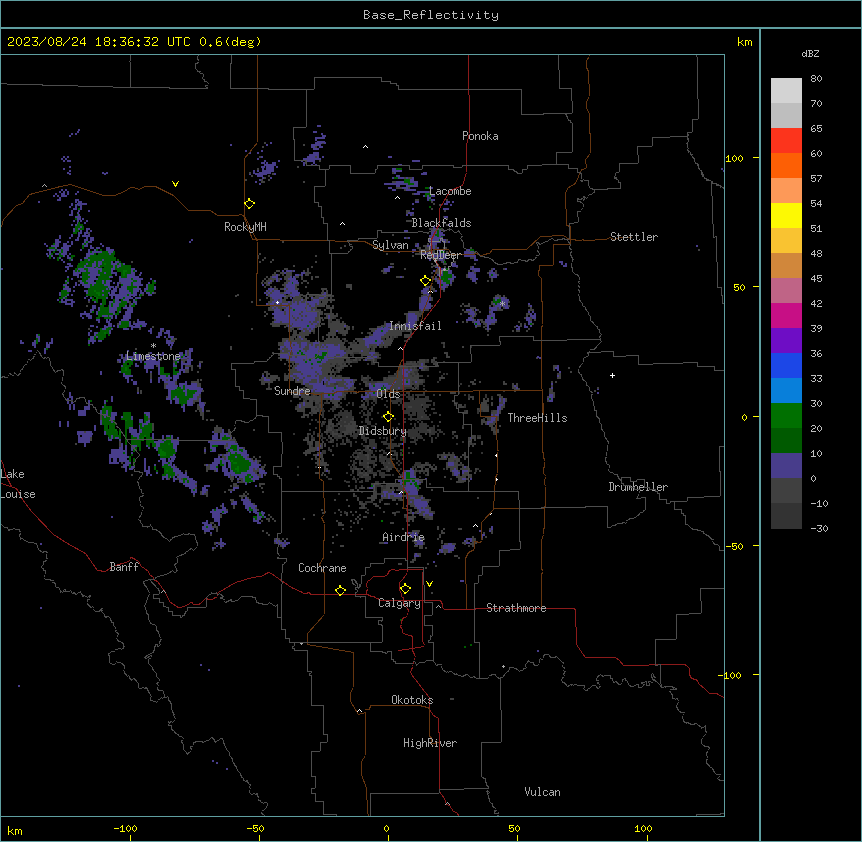Click the yellow diamond marker between Olds and Didsbury
This screenshot has height=842, width=862.
(x=388, y=417)
